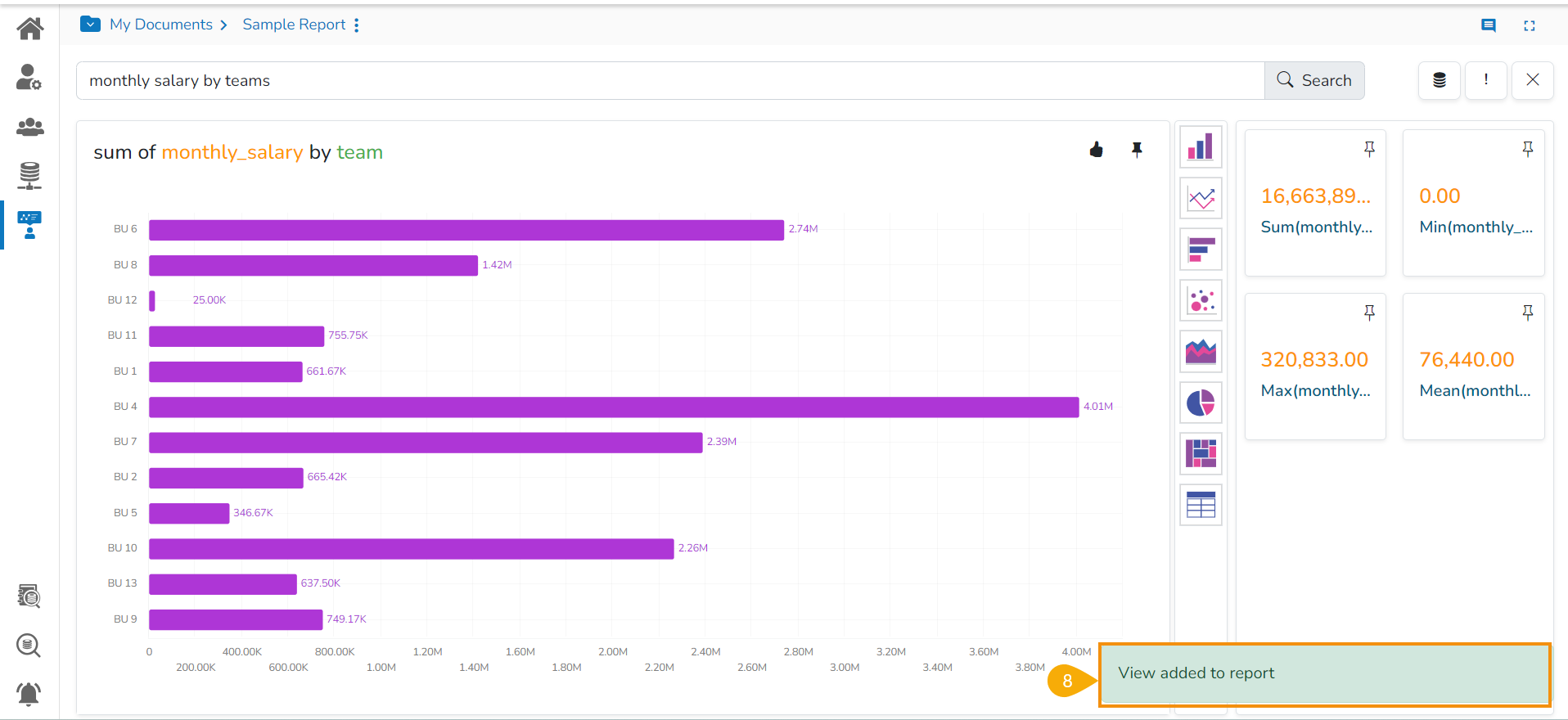This screenshot has height=720, width=1568.
Task: Select the line chart icon
Action: 1201,198
